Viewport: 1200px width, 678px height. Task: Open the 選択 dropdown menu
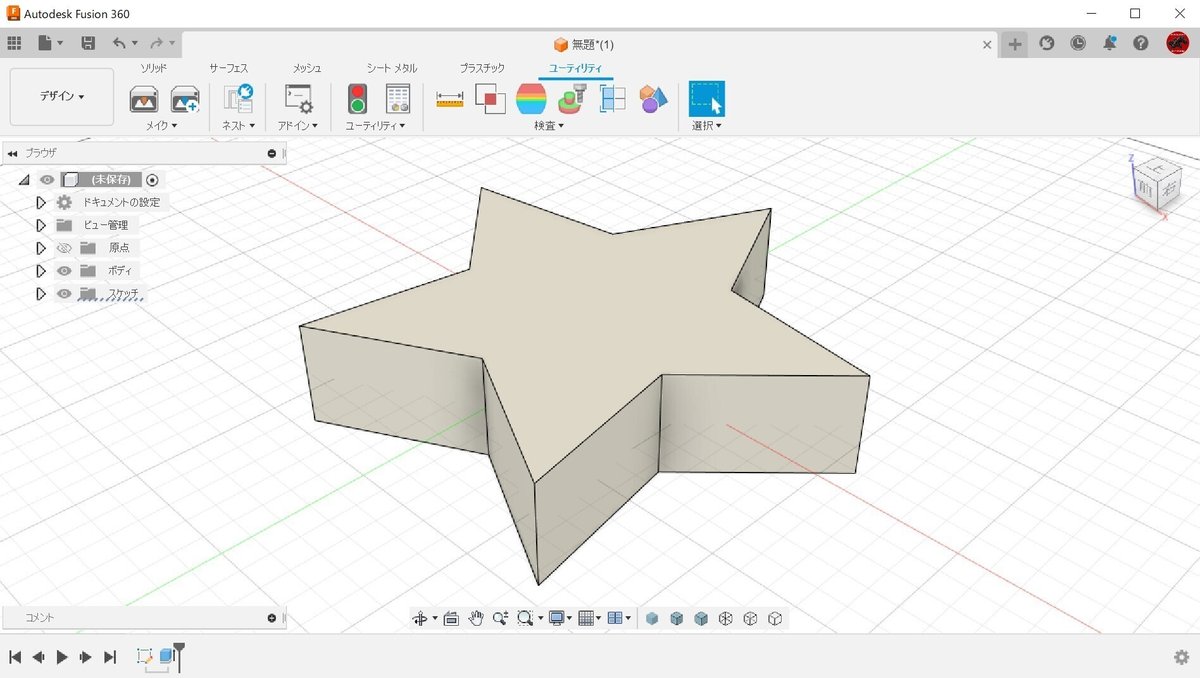(707, 126)
